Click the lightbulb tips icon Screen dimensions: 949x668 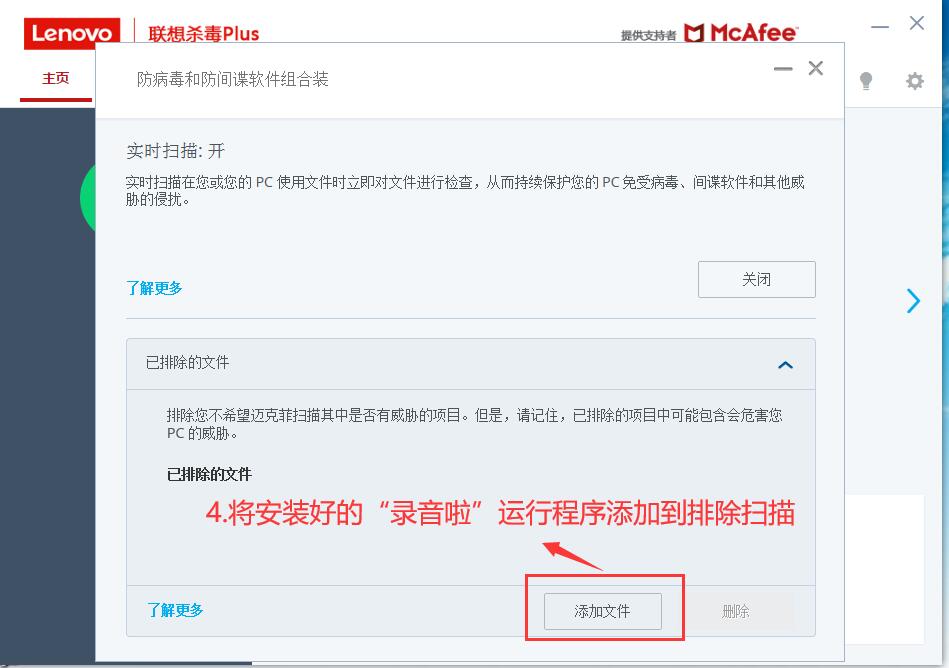pyautogui.click(x=866, y=80)
